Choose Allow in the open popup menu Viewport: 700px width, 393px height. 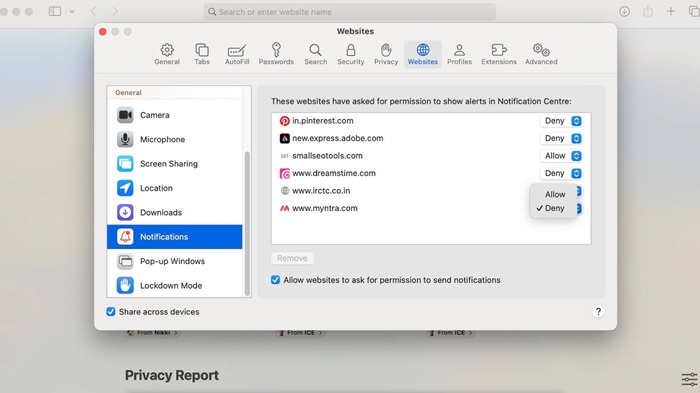554,194
